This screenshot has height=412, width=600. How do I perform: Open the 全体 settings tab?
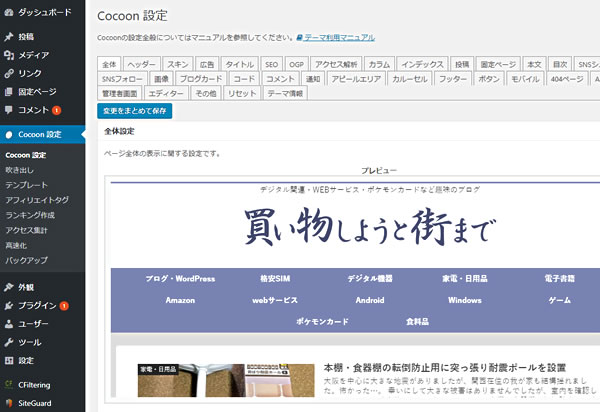(109, 64)
